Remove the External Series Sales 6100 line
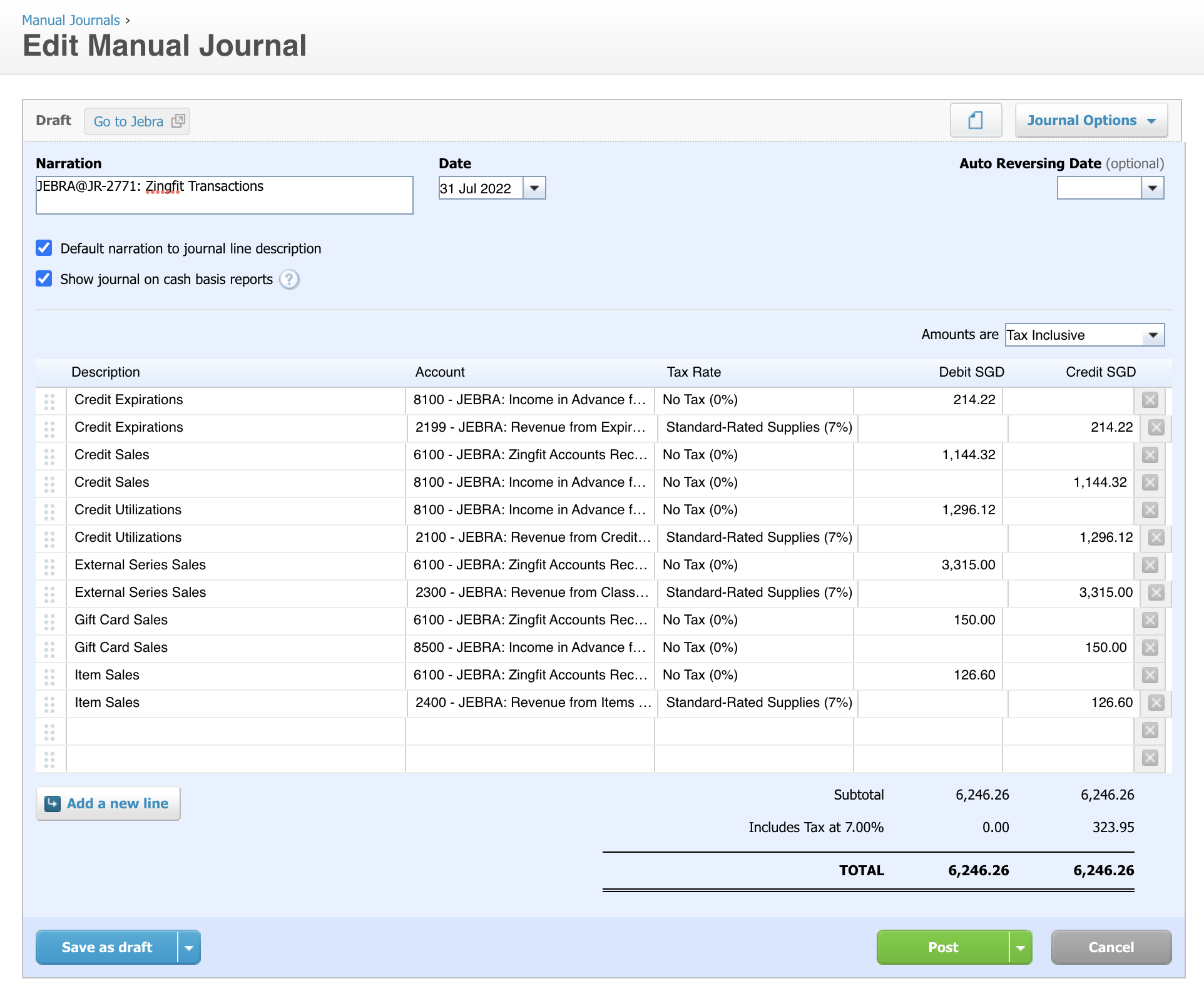Viewport: 1204px width, 996px height. click(1150, 565)
